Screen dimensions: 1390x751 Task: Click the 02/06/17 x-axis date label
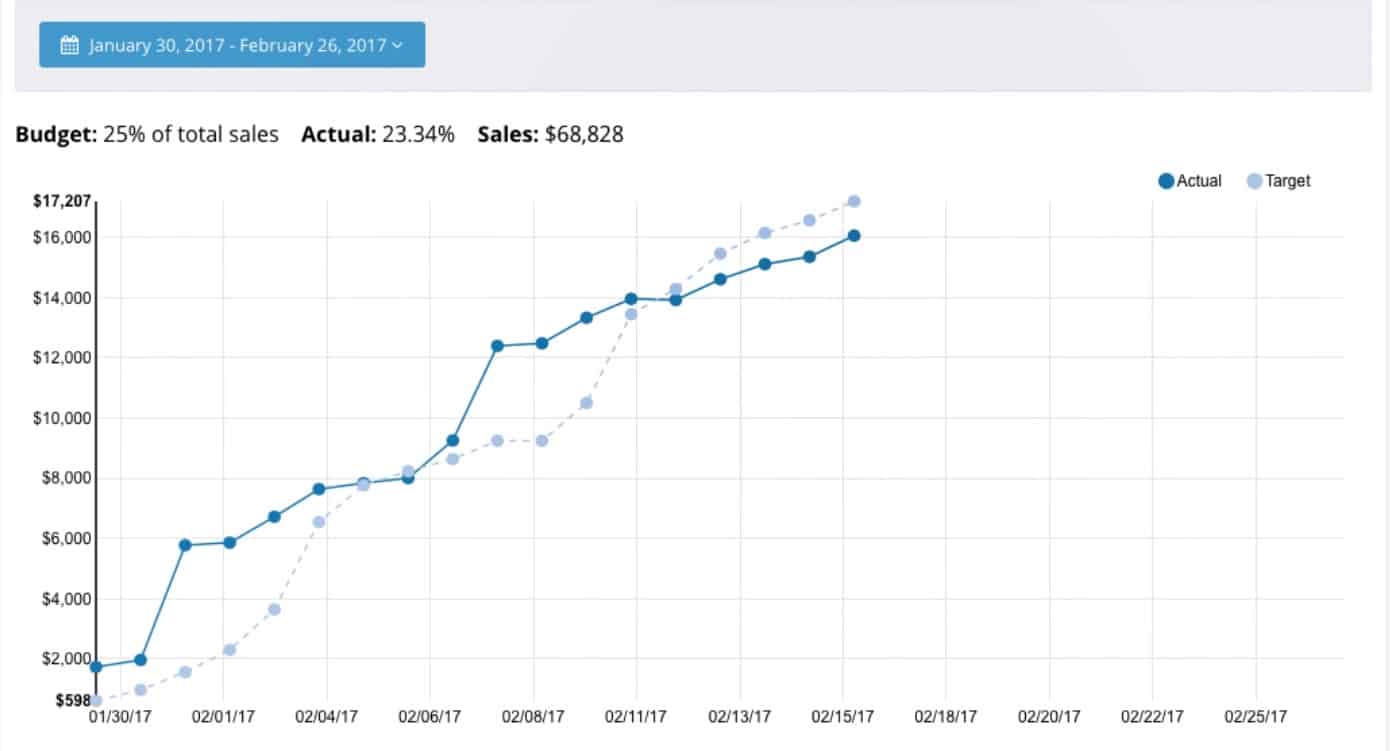pos(430,717)
